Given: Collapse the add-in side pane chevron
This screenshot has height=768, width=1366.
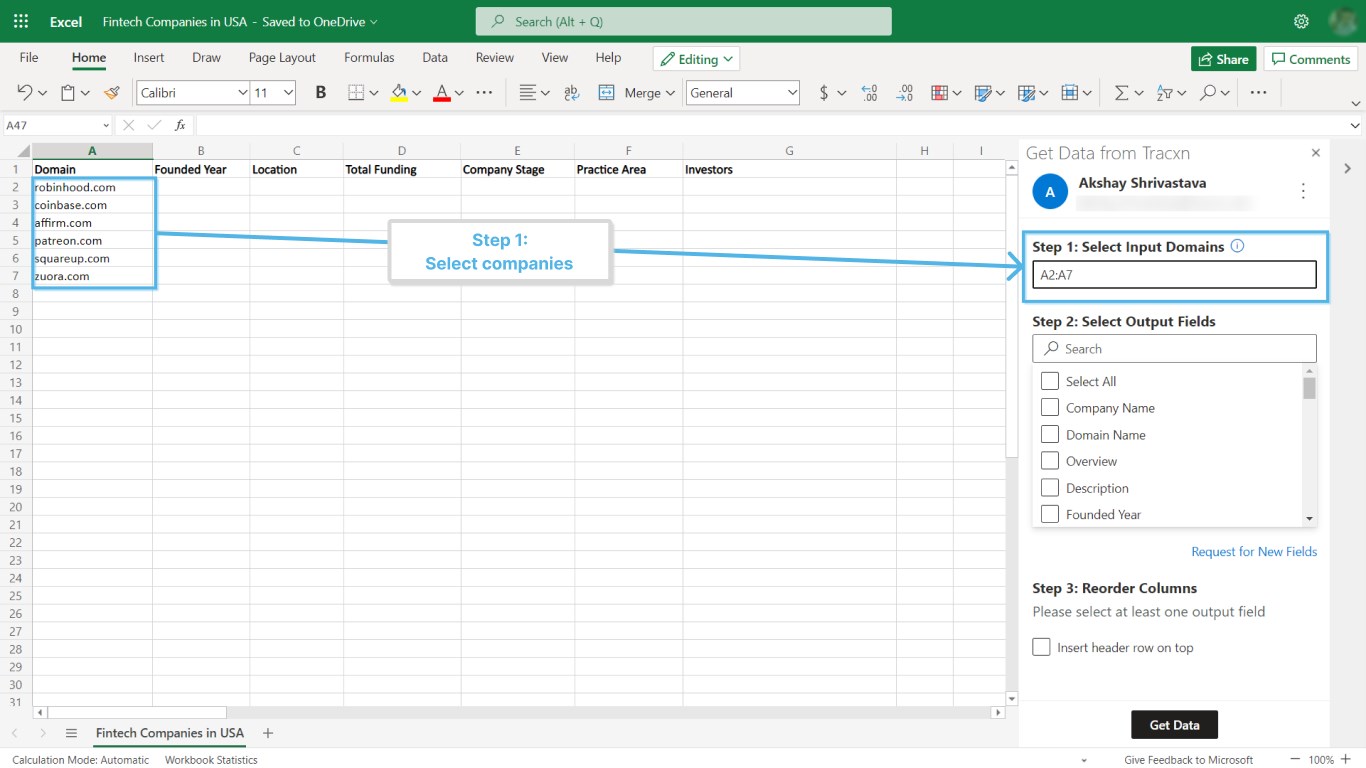Looking at the screenshot, I should pos(1347,168).
